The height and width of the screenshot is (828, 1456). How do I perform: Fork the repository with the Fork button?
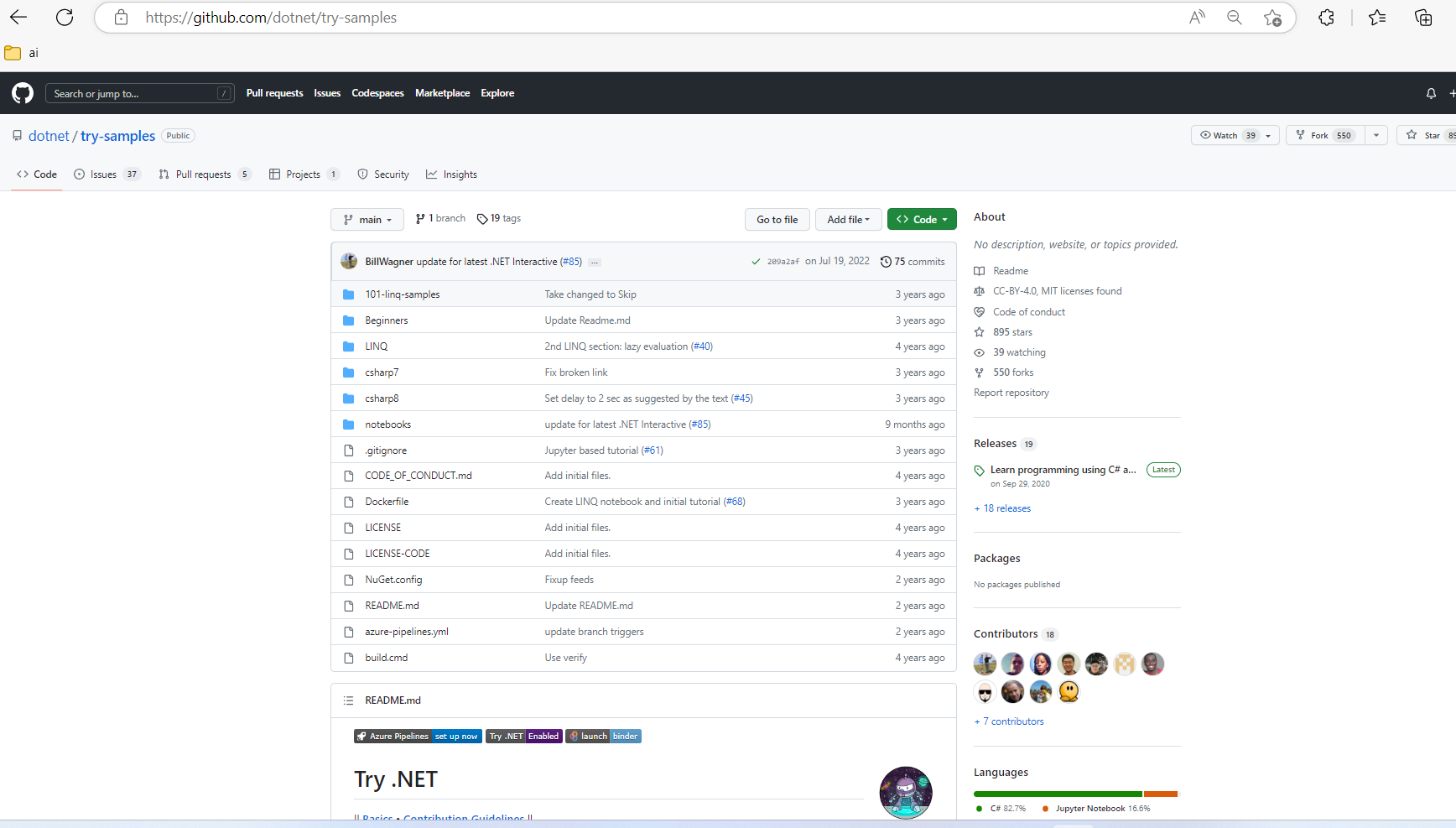pyautogui.click(x=1326, y=135)
